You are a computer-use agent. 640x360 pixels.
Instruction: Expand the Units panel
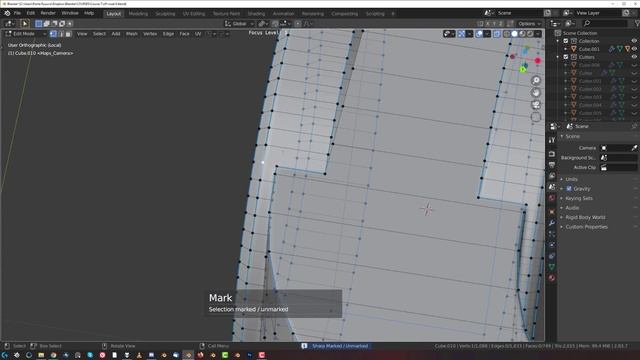point(571,179)
